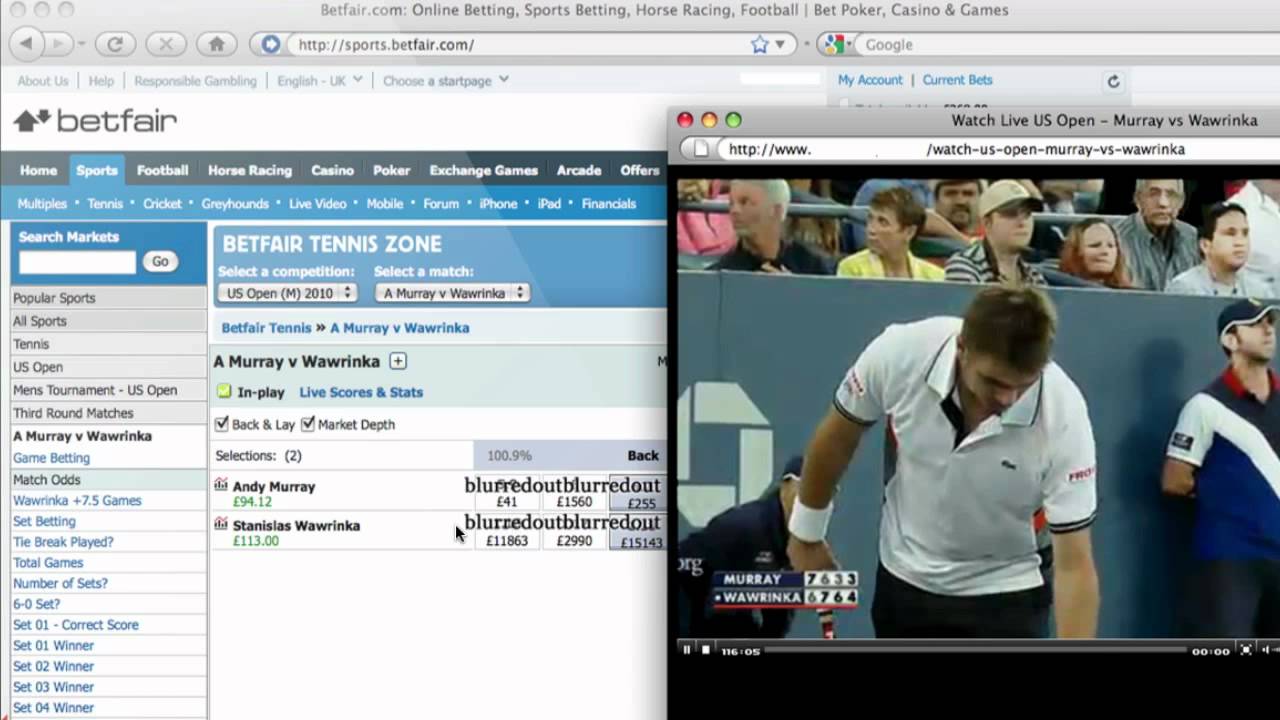Click the stop loading X button
This screenshot has height=720, width=1280.
point(166,44)
